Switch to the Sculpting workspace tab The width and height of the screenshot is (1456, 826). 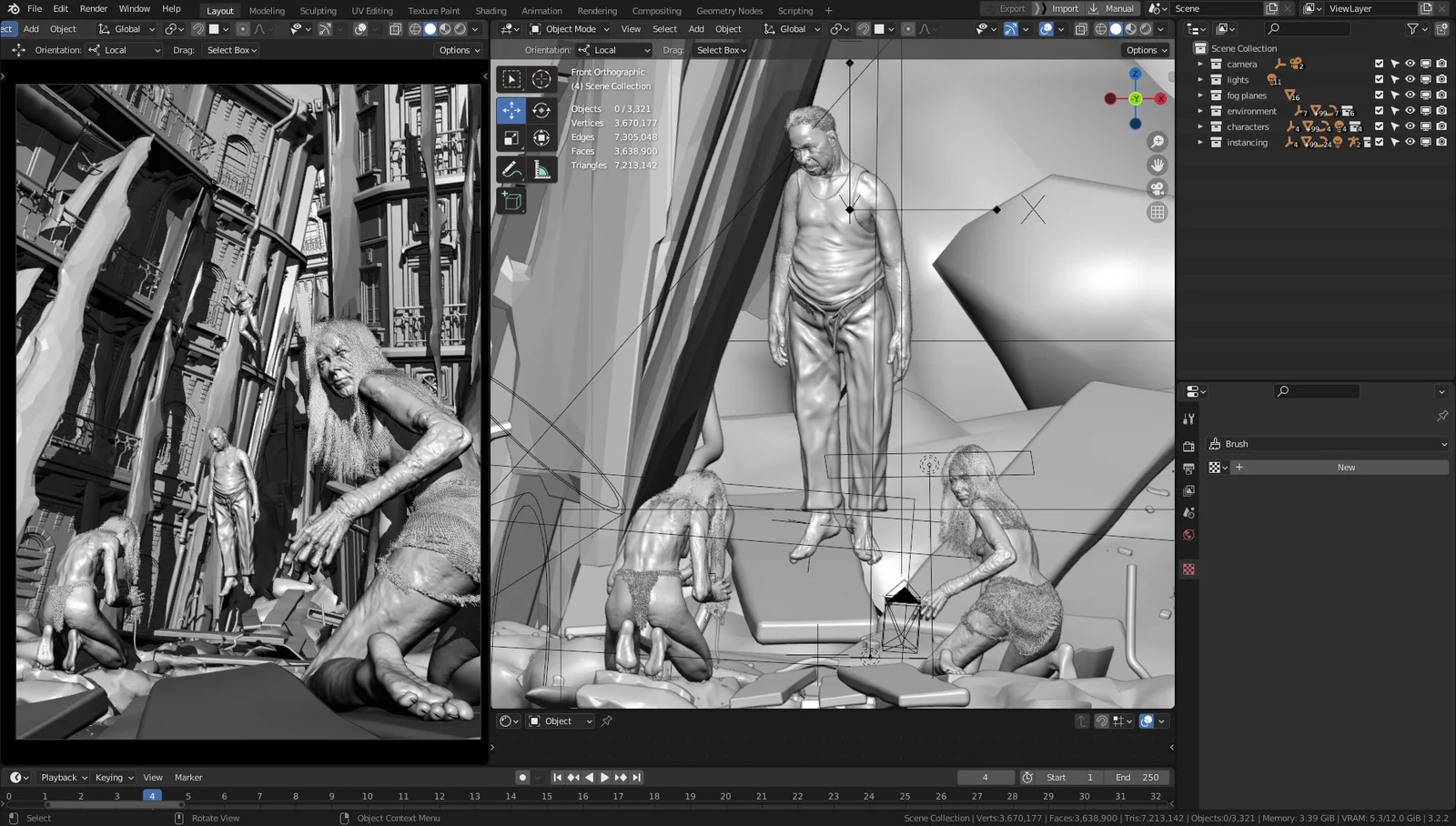tap(318, 10)
